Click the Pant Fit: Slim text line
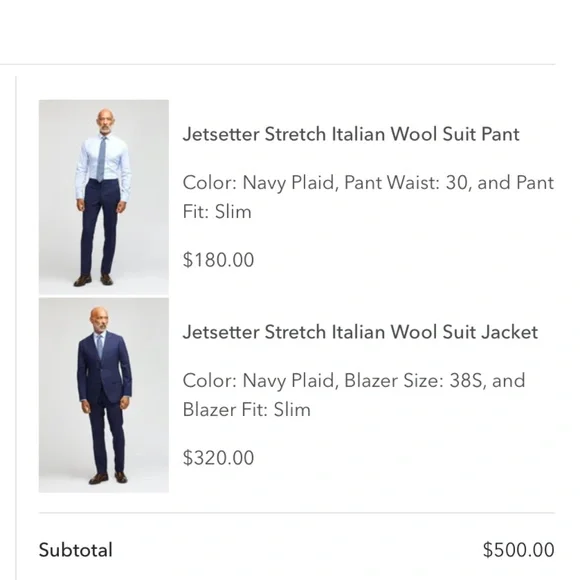Image resolution: width=580 pixels, height=580 pixels. click(x=217, y=212)
